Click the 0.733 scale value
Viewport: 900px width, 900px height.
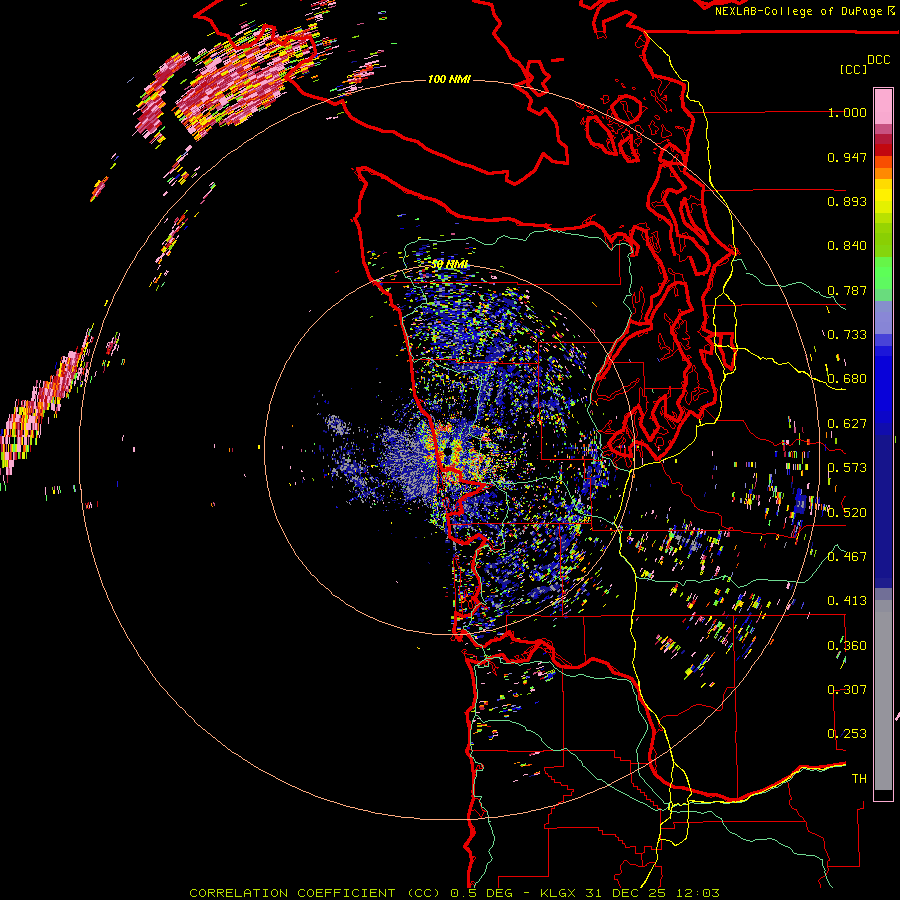pyautogui.click(x=847, y=335)
